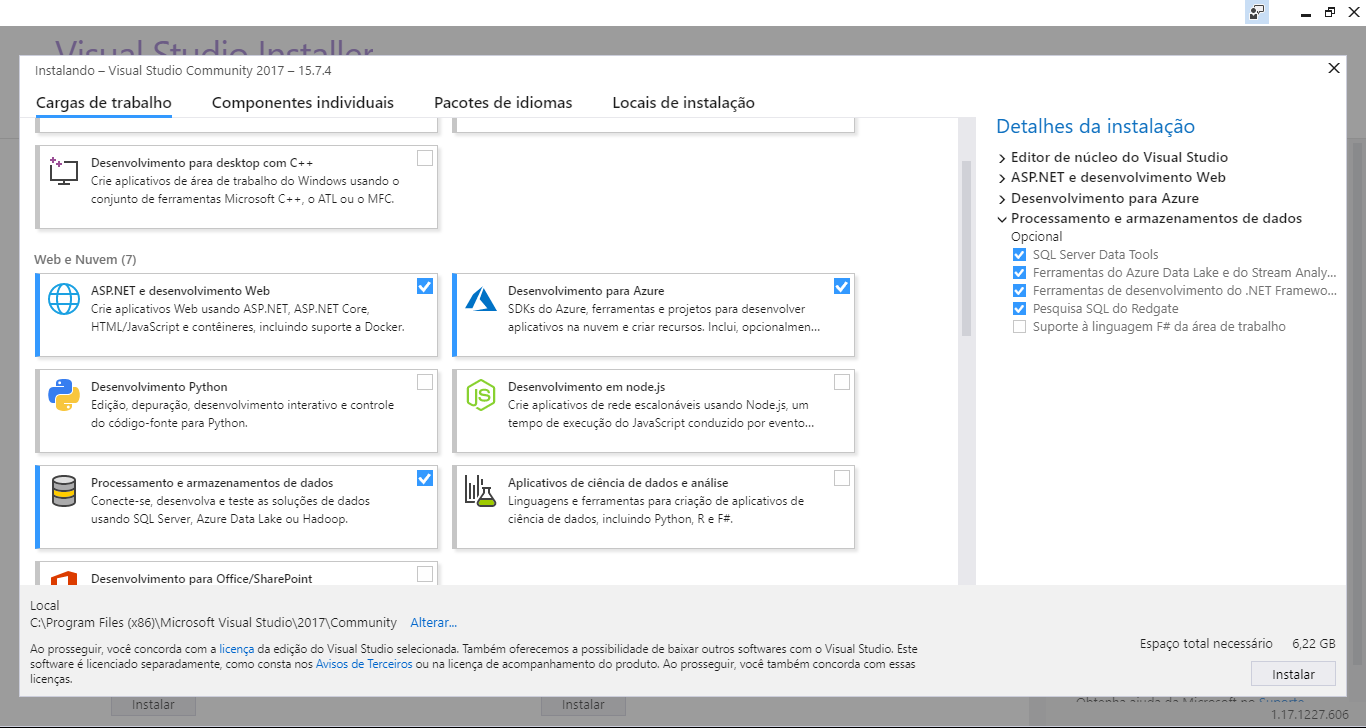Click the C++ desktop development workload icon
This screenshot has height=728, width=1366.
pos(63,171)
